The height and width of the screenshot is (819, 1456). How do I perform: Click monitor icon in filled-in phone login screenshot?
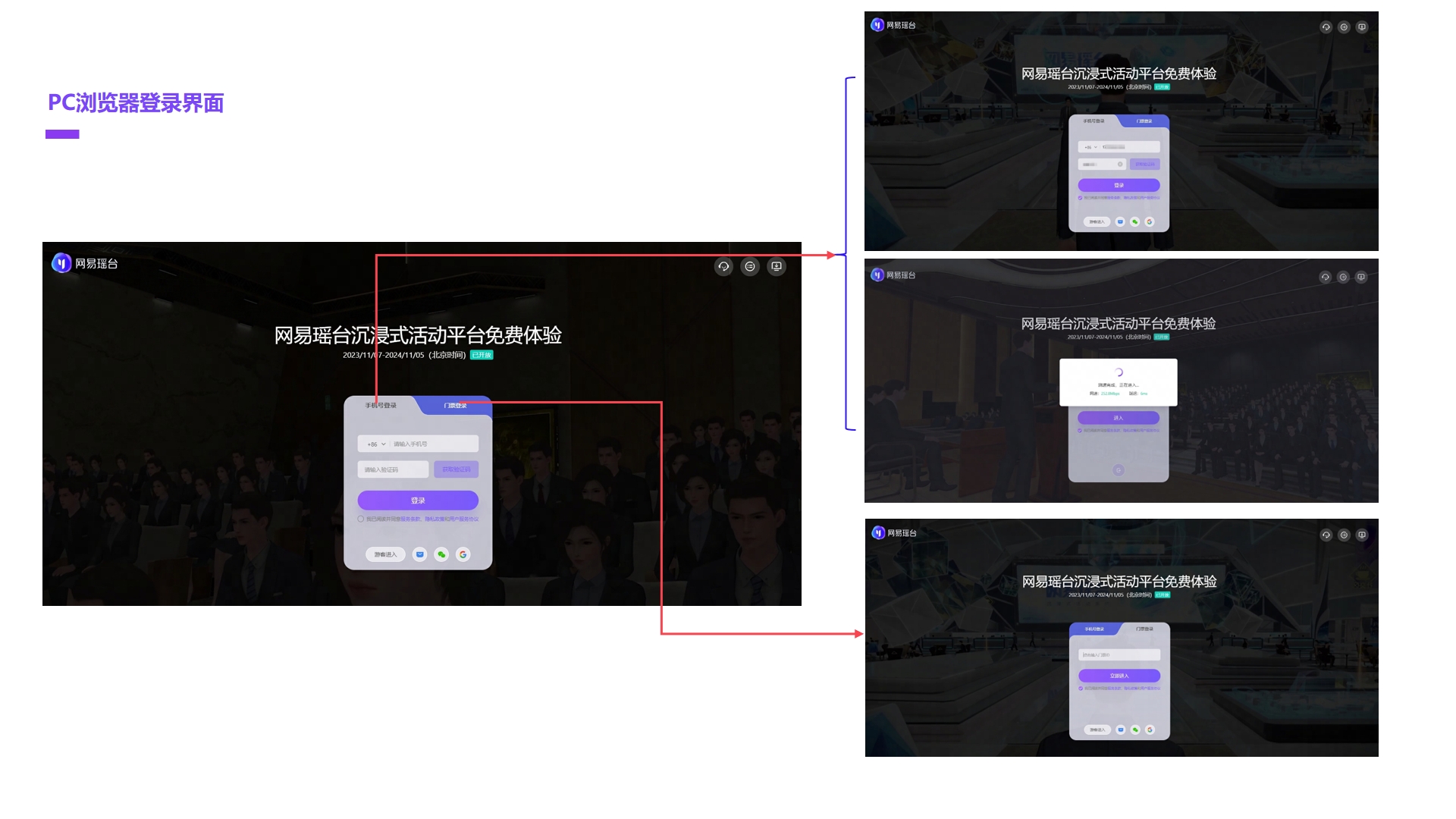click(x=1362, y=27)
